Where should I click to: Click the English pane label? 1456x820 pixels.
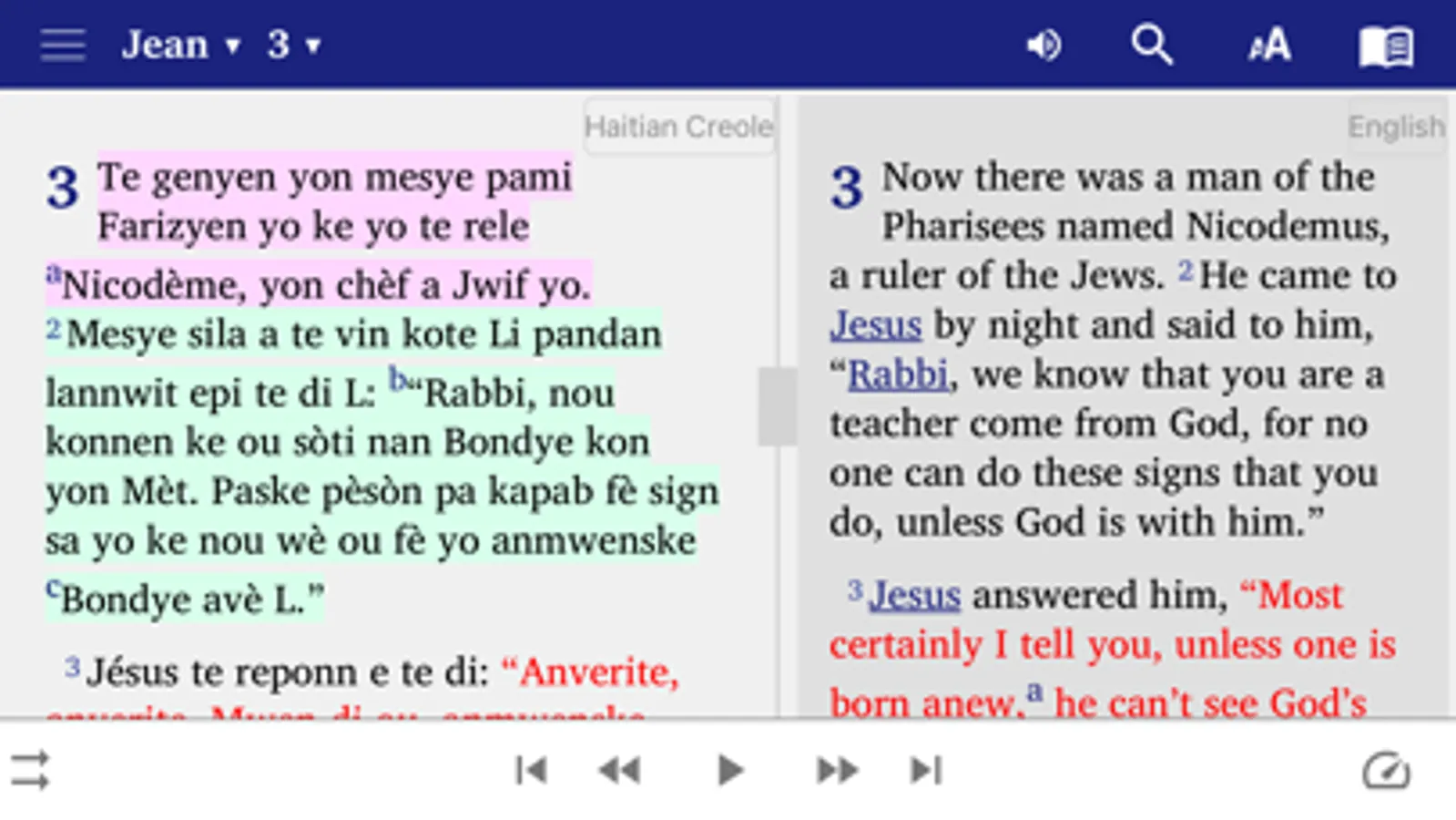1396,126
